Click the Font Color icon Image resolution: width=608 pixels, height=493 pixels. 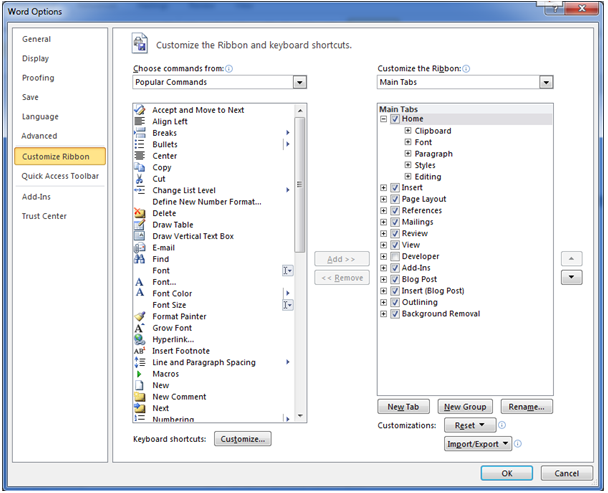click(x=140, y=293)
